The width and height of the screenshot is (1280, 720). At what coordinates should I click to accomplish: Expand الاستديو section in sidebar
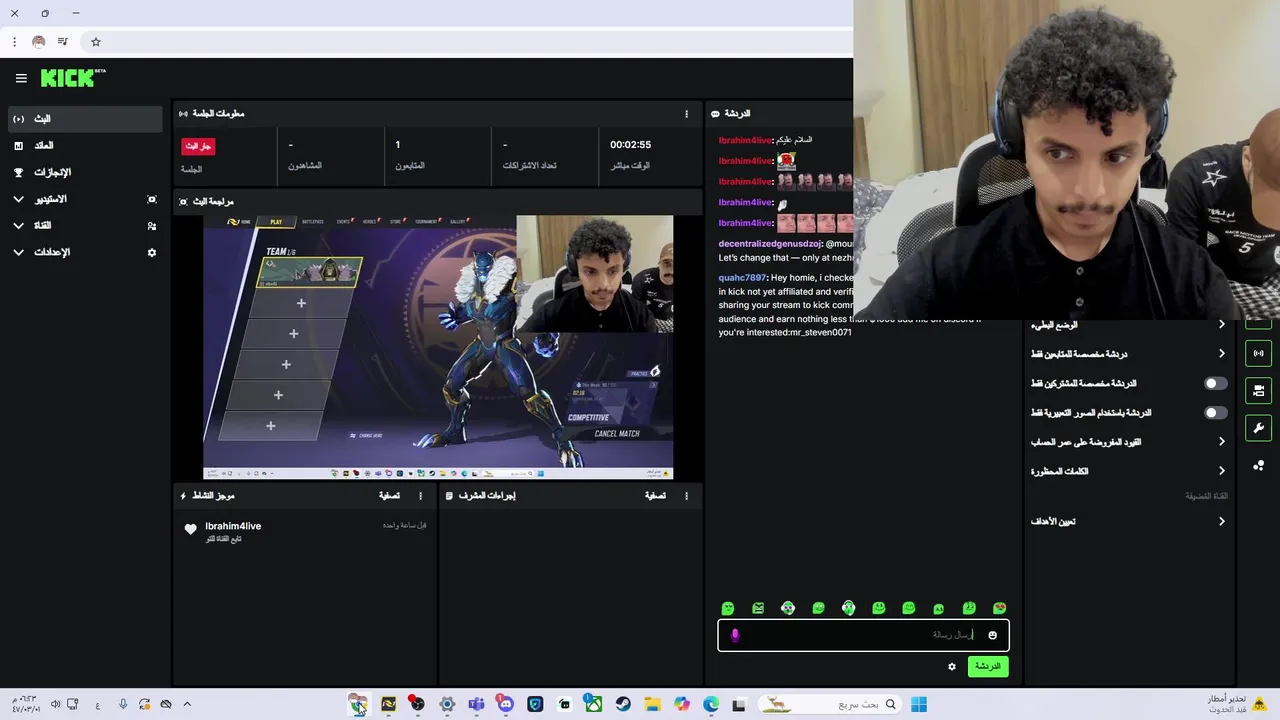pos(18,199)
